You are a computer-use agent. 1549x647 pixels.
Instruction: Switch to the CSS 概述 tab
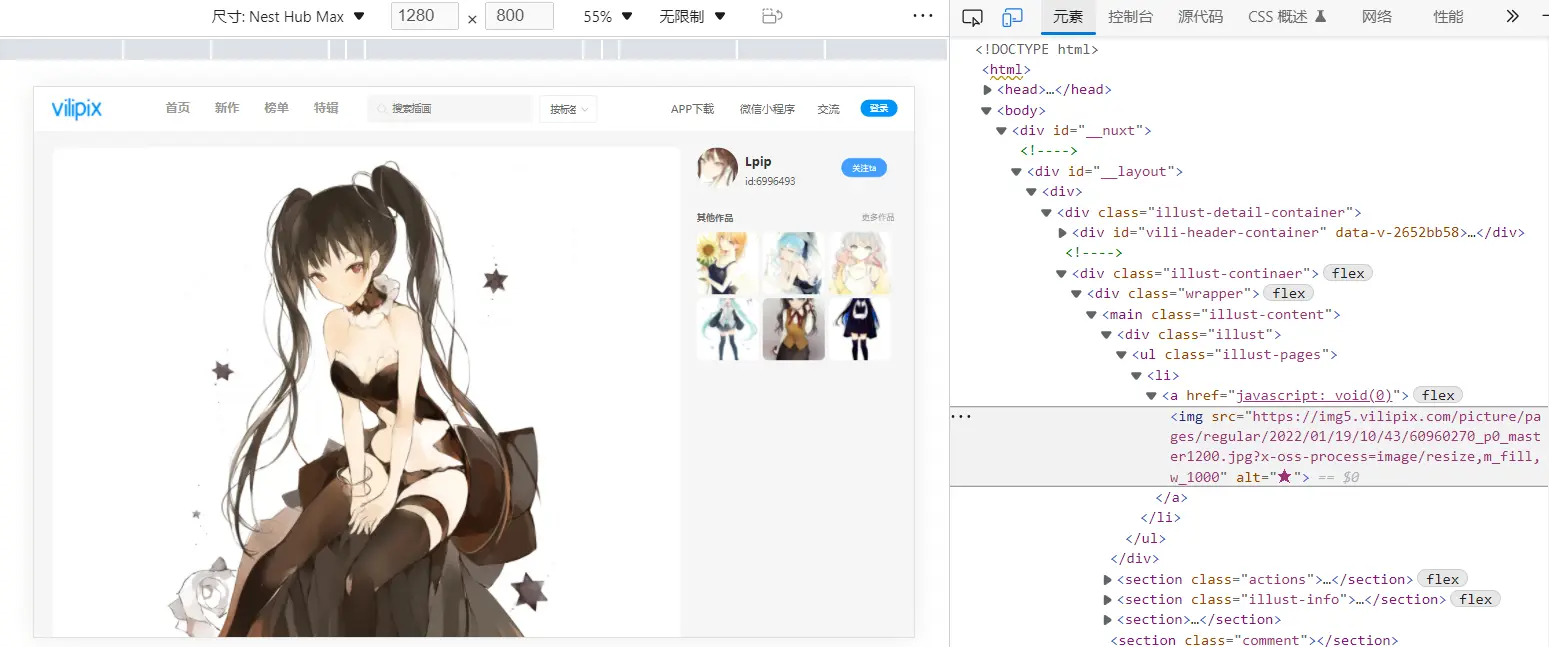pos(1287,17)
